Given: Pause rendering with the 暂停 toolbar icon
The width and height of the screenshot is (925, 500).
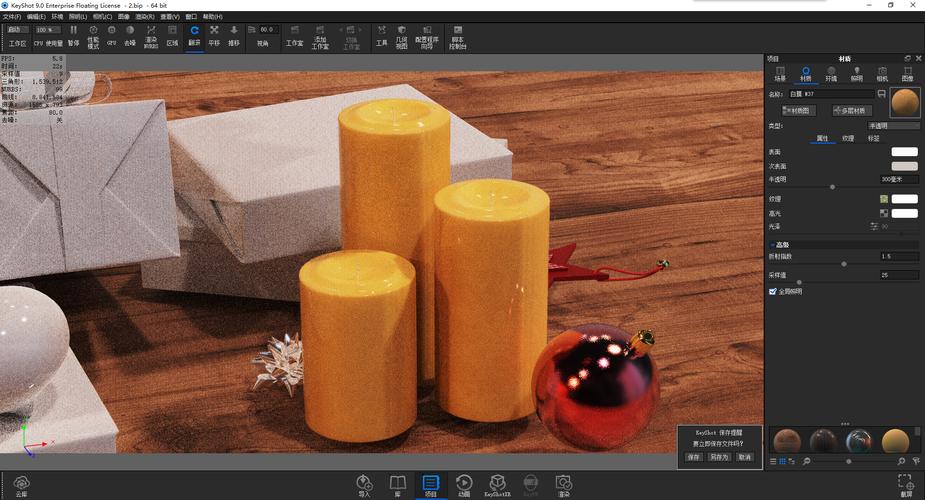Looking at the screenshot, I should pos(73,35).
